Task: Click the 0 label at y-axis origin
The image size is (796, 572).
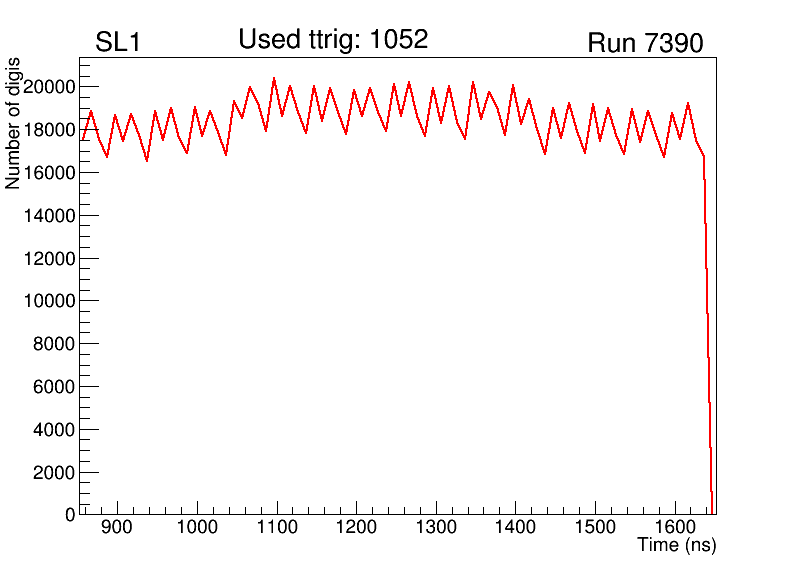Action: coord(70,515)
